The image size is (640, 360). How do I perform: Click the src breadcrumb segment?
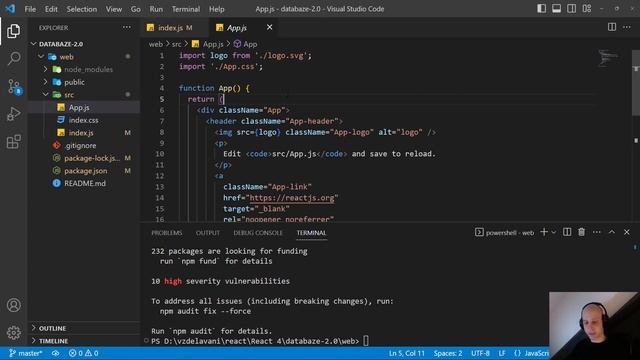(x=176, y=44)
